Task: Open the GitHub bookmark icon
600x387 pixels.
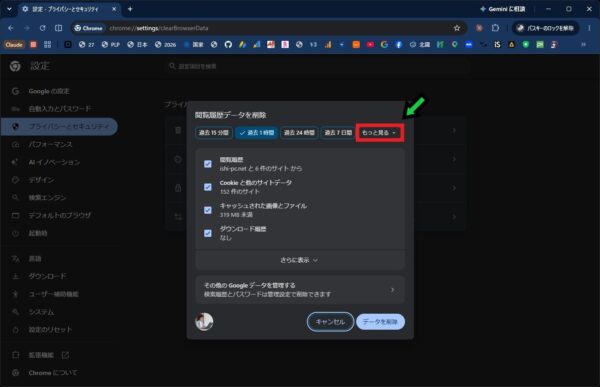Action: [228, 45]
